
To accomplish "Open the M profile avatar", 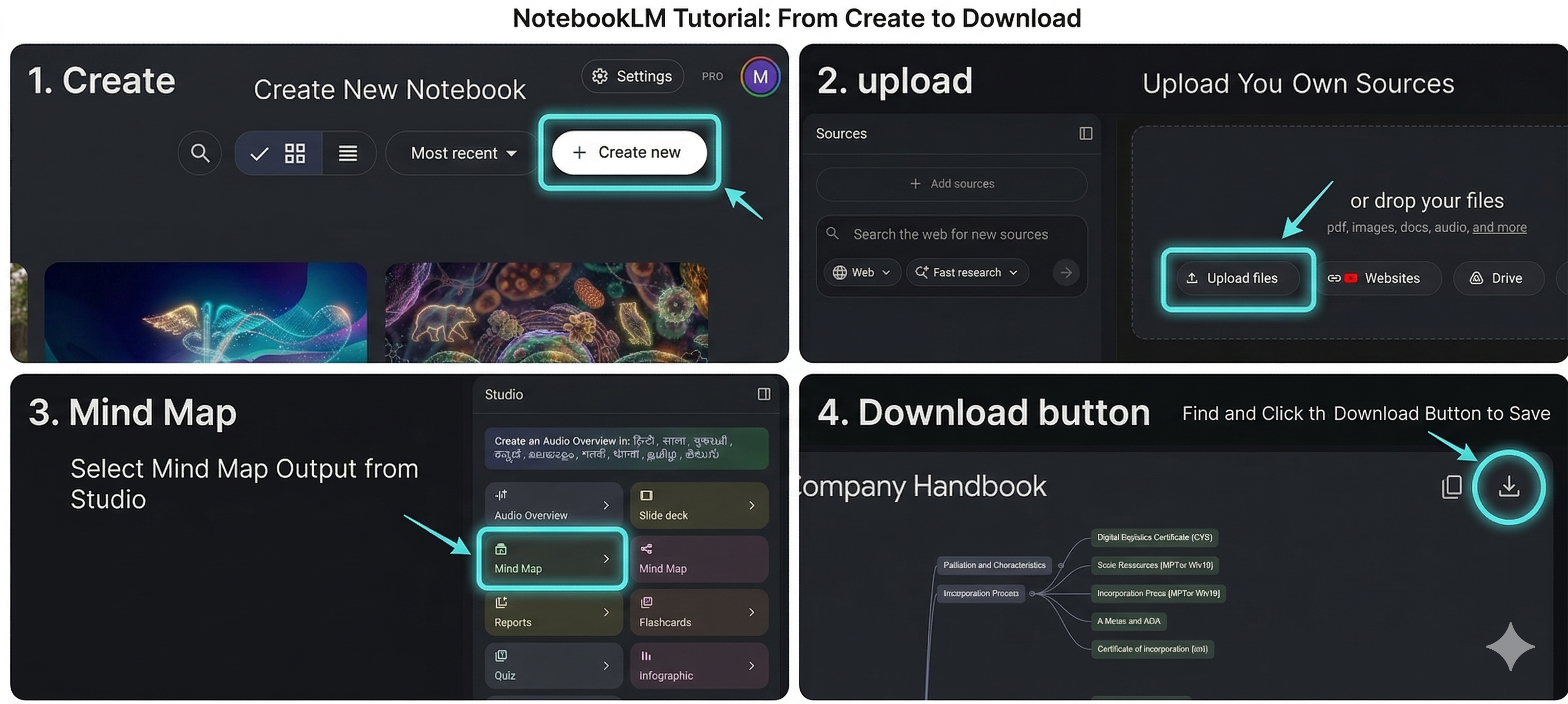I will click(759, 77).
